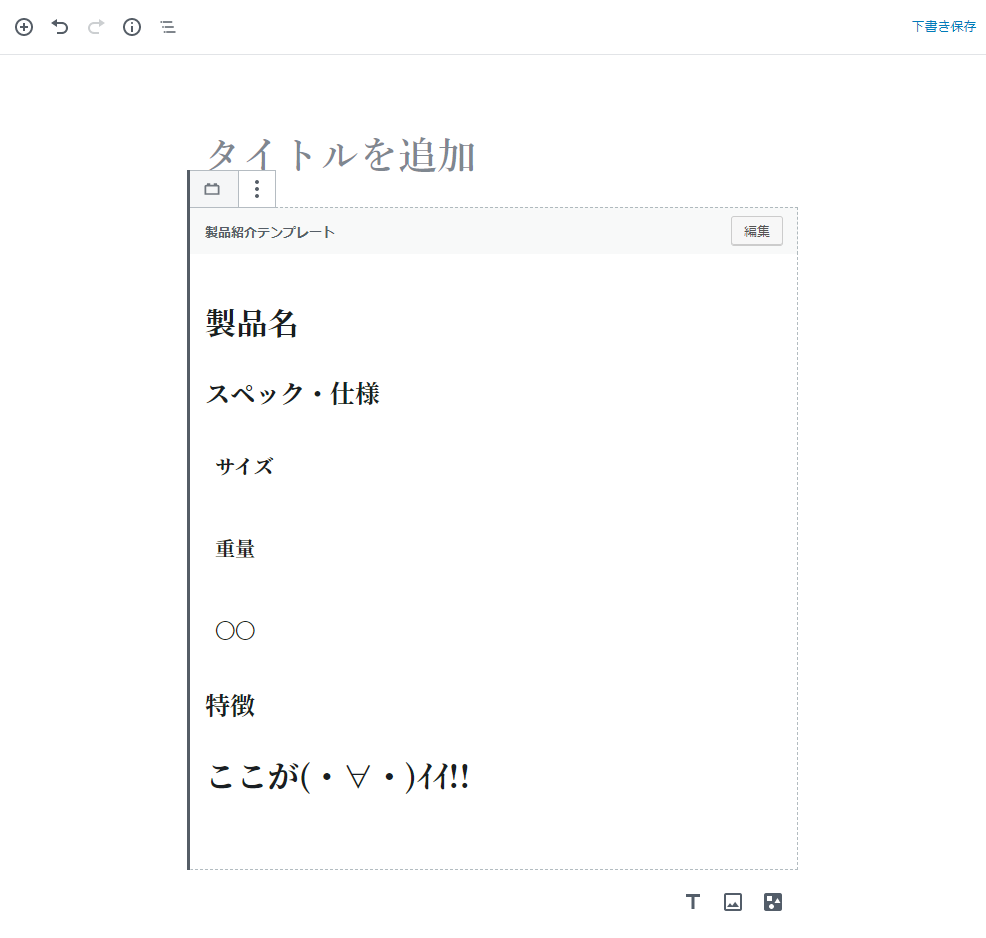The width and height of the screenshot is (986, 938).
Task: Insert a gallery block icon
Action: 773,902
